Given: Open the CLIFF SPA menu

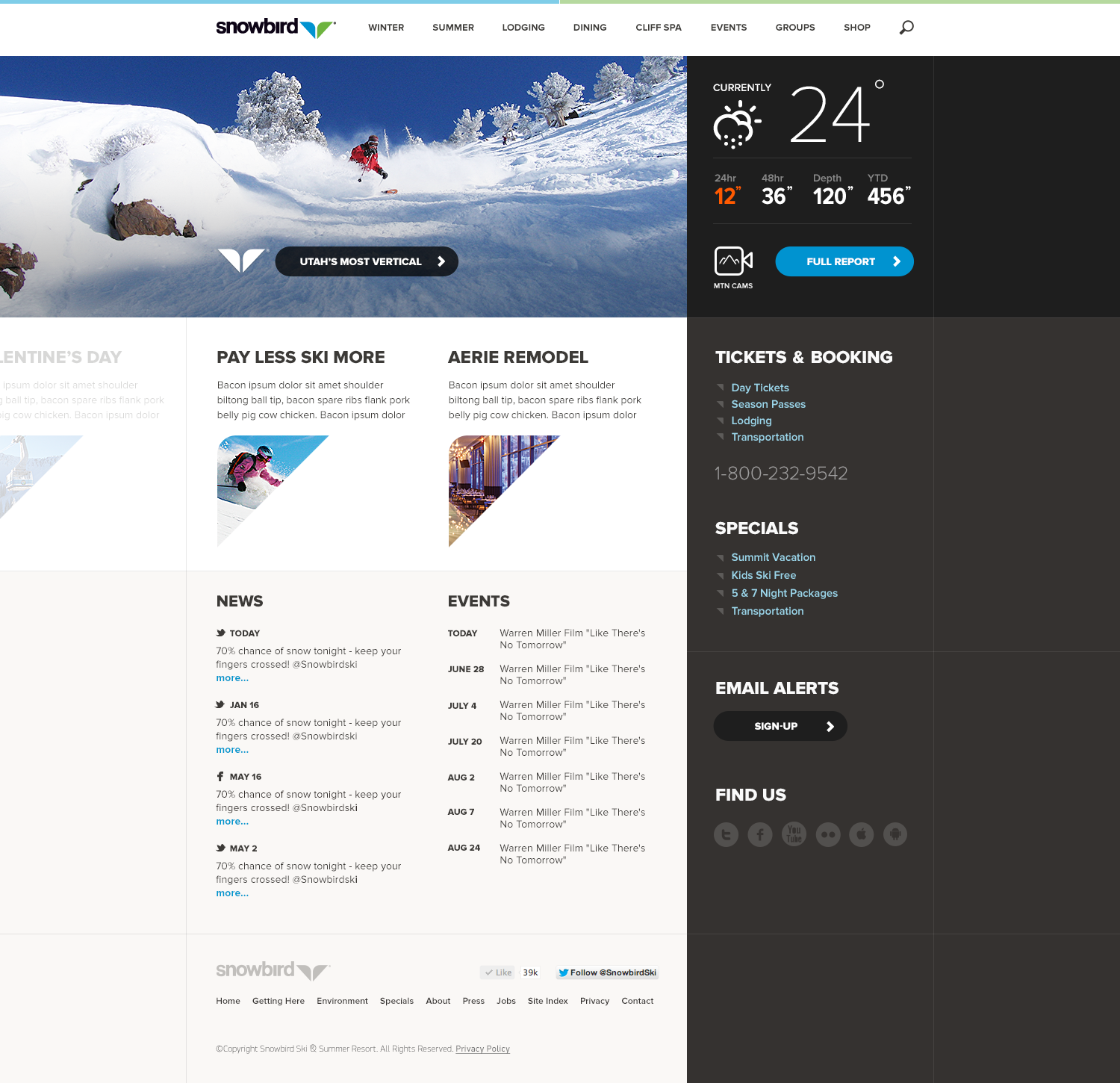Looking at the screenshot, I should (659, 28).
